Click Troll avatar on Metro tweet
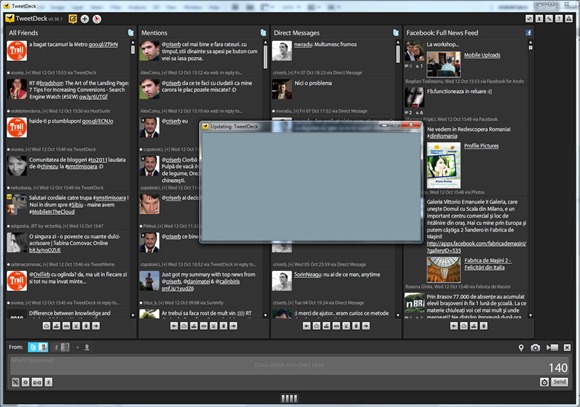 17,51
